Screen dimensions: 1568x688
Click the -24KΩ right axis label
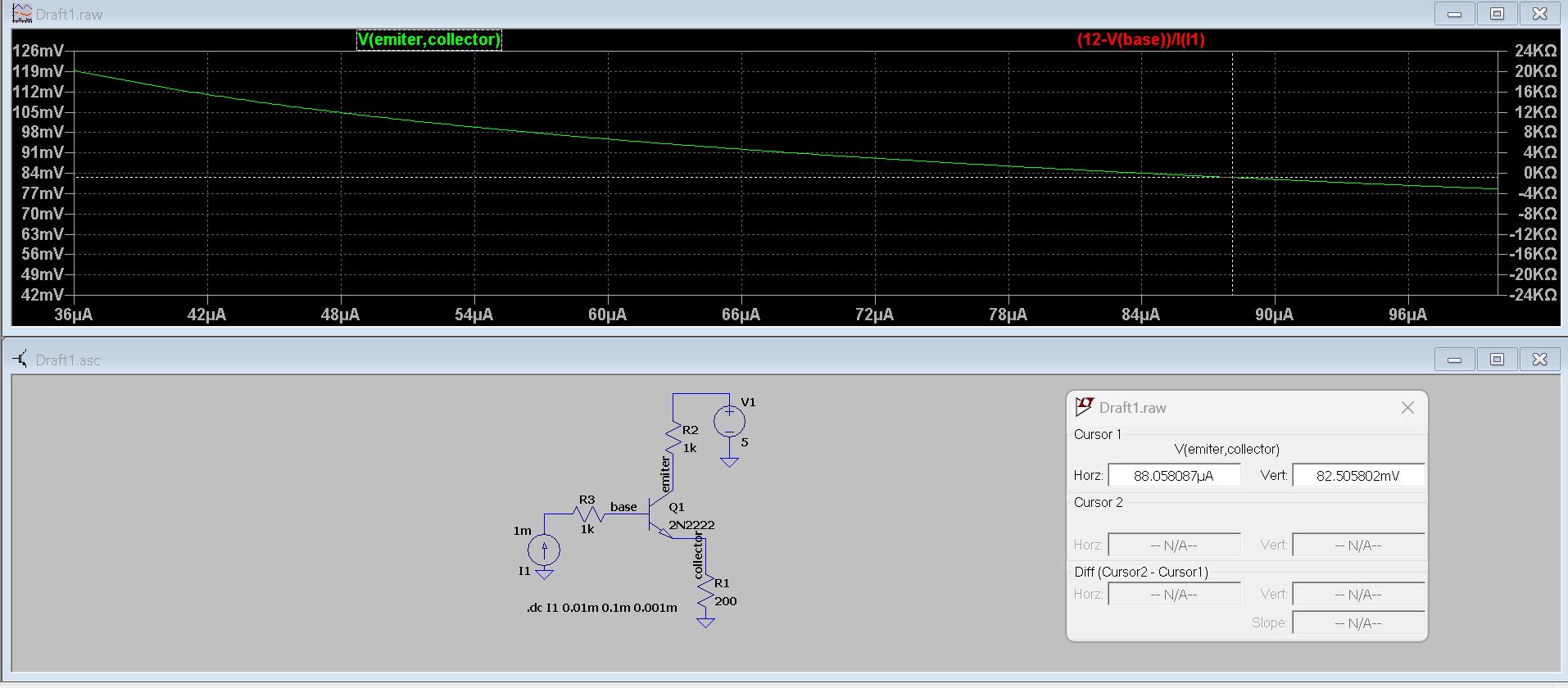pyautogui.click(x=1533, y=295)
